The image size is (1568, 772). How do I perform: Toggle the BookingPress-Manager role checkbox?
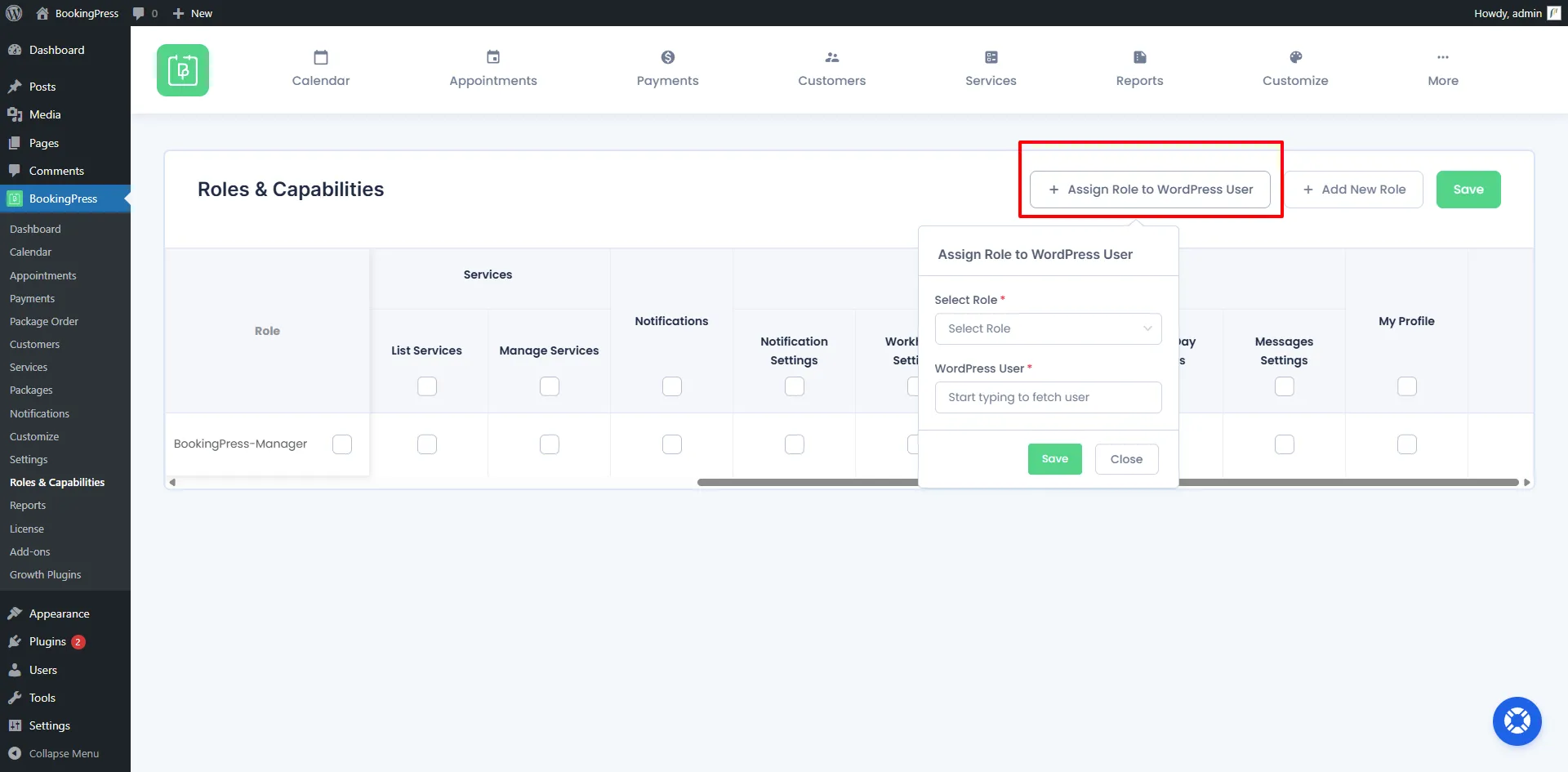coord(342,444)
